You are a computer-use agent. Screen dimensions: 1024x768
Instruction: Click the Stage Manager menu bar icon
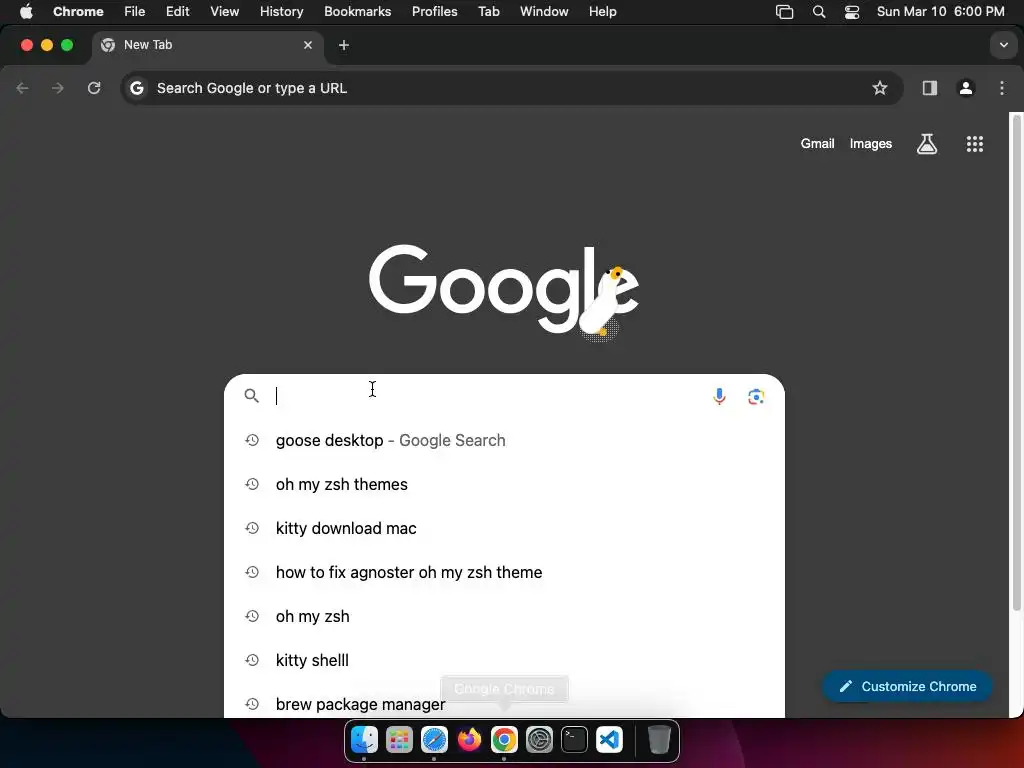(784, 12)
